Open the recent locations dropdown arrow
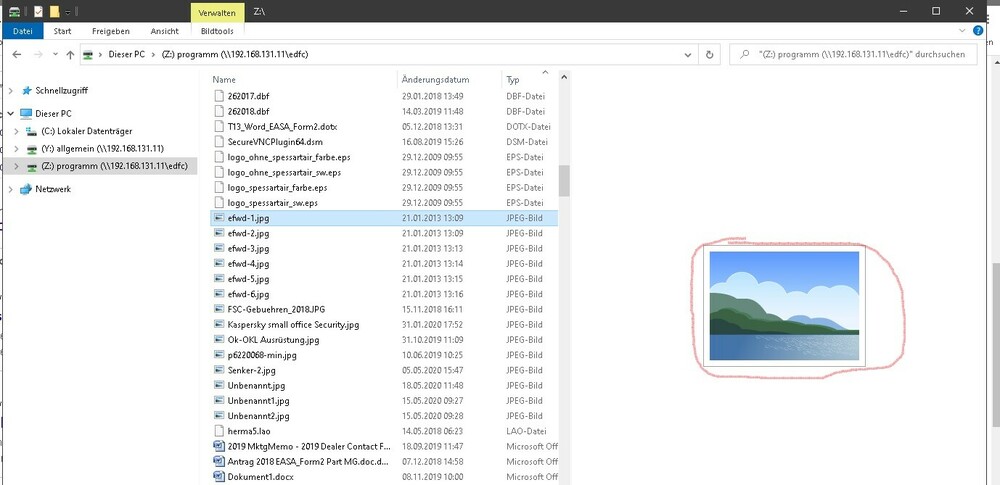The image size is (1000, 485). pyautogui.click(x=53, y=55)
